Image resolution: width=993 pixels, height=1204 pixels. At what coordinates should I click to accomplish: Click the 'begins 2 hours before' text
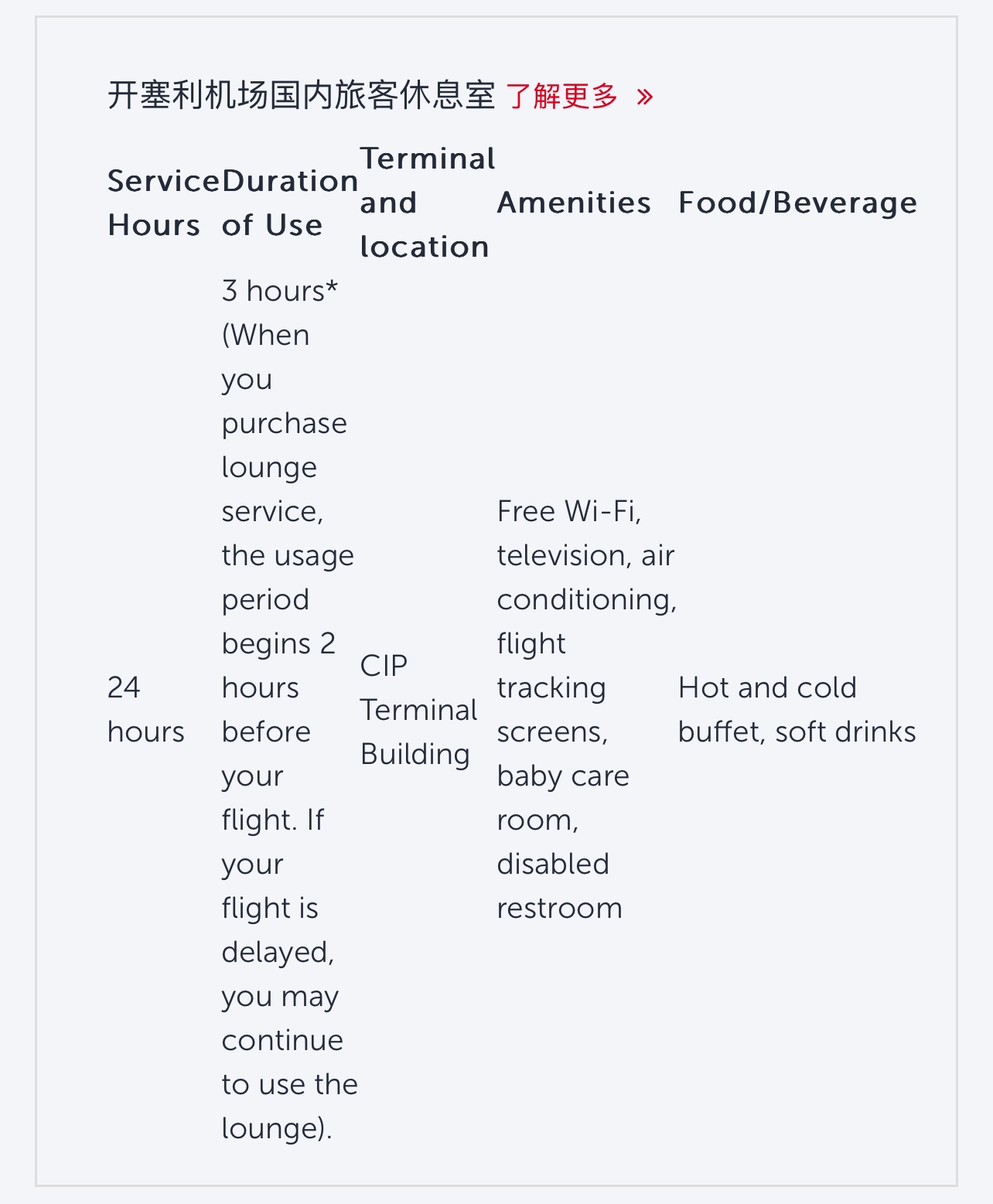click(278, 687)
